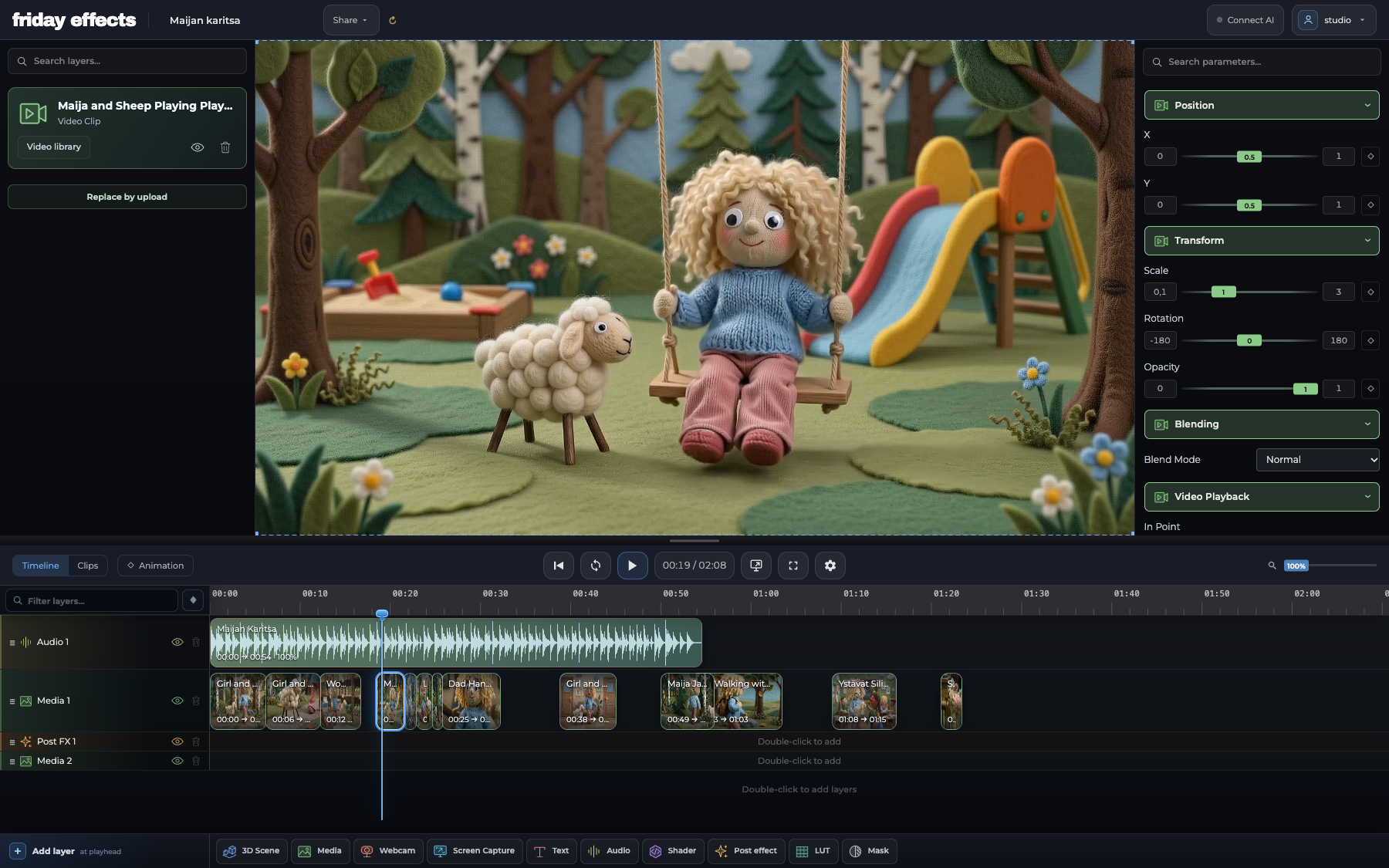Screen dimensions: 1389x868
Task: Click the Rotation slider handle
Action: tap(1249, 340)
